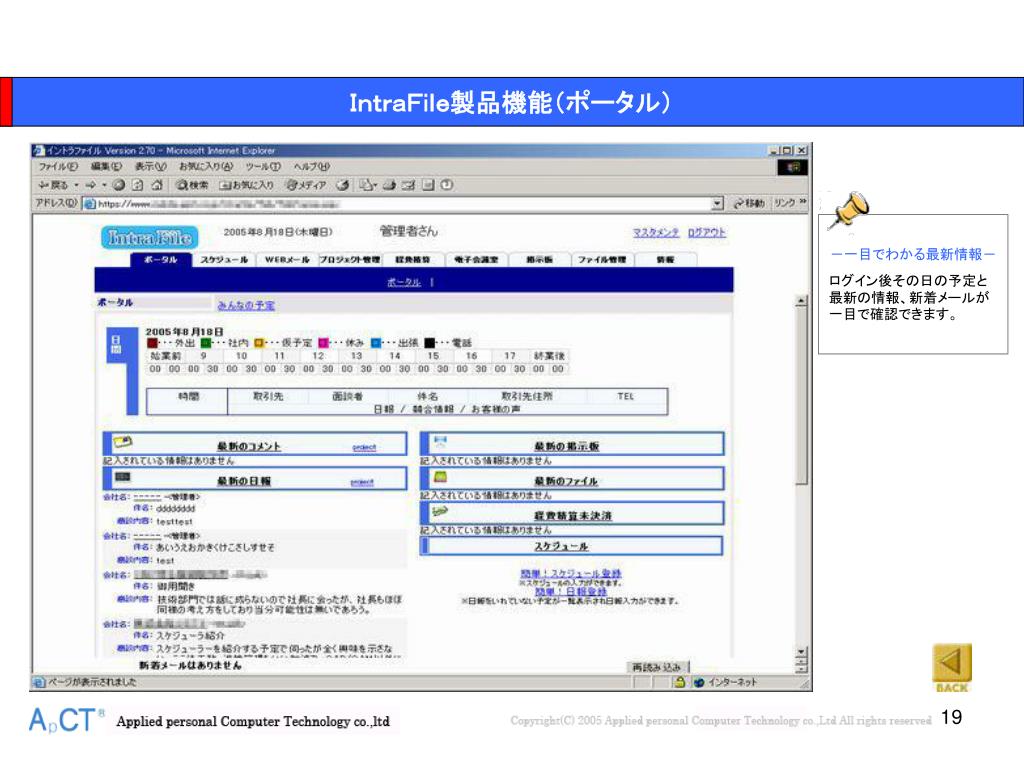
Task: Switch to the 経費精算 tab
Action: tap(413, 260)
